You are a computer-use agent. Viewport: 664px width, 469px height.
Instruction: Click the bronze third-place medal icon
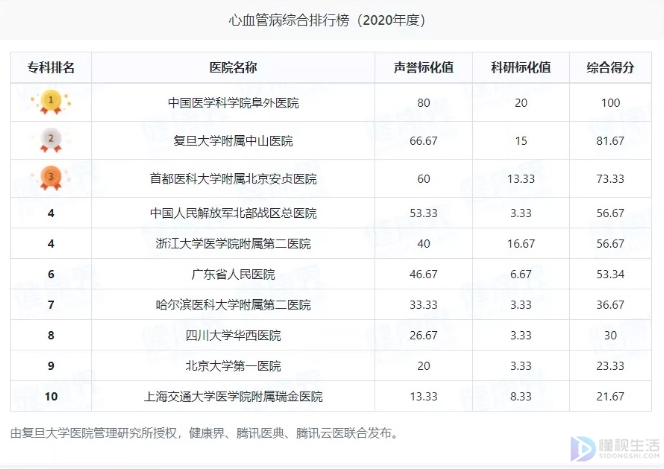click(51, 178)
